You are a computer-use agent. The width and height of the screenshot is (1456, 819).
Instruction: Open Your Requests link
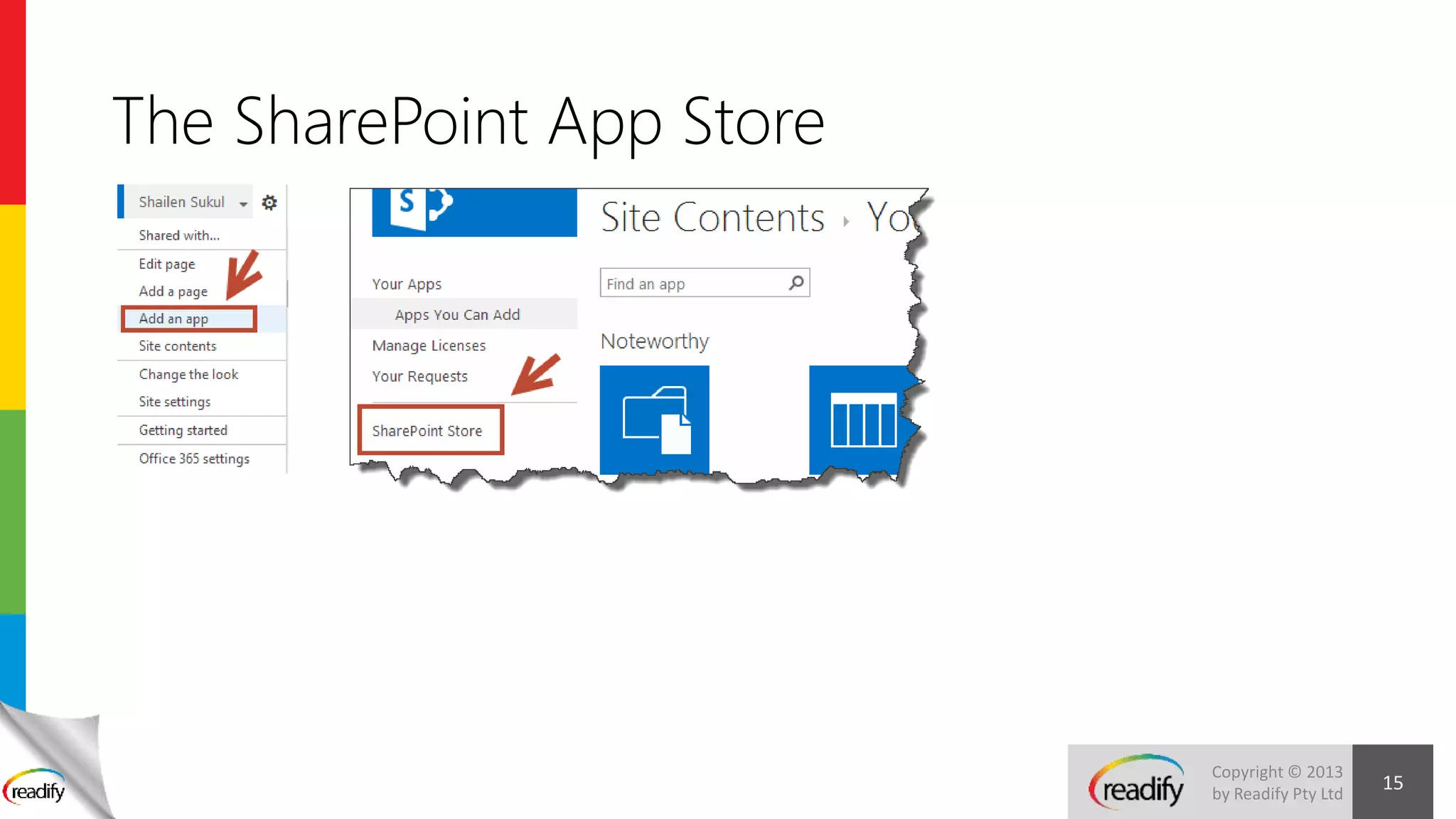pos(419,377)
